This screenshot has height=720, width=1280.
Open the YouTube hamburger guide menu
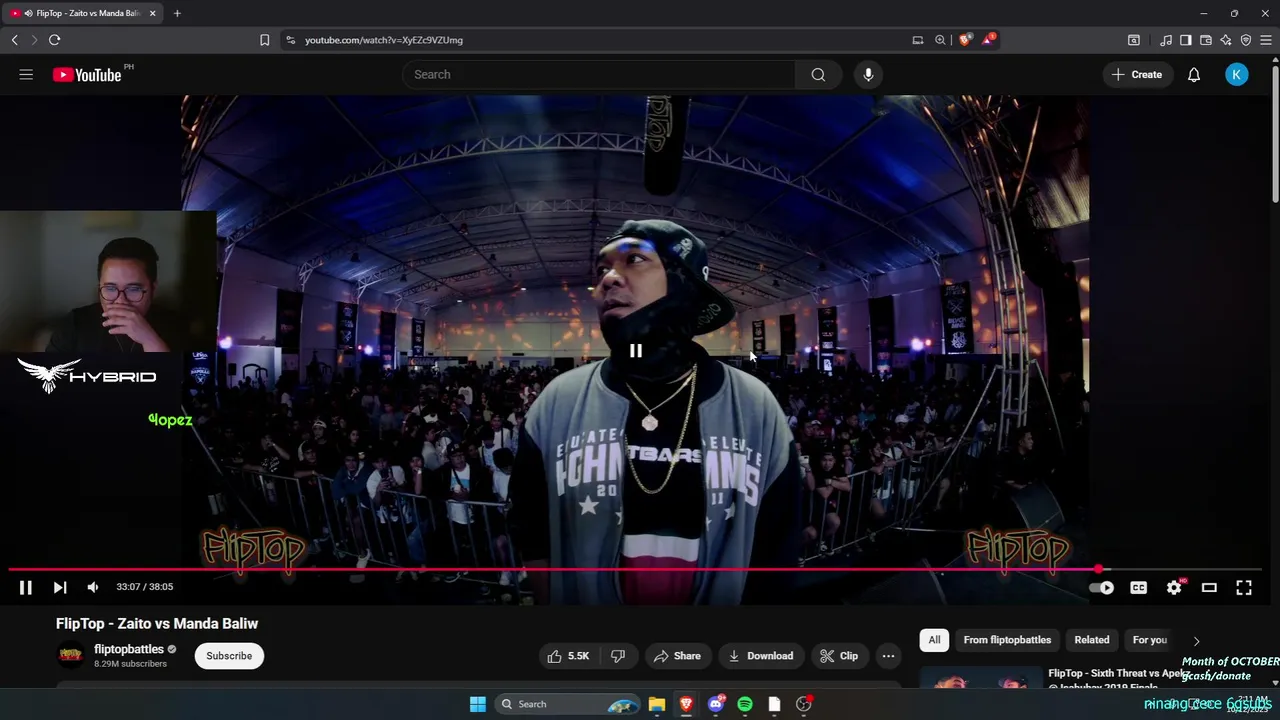26,74
